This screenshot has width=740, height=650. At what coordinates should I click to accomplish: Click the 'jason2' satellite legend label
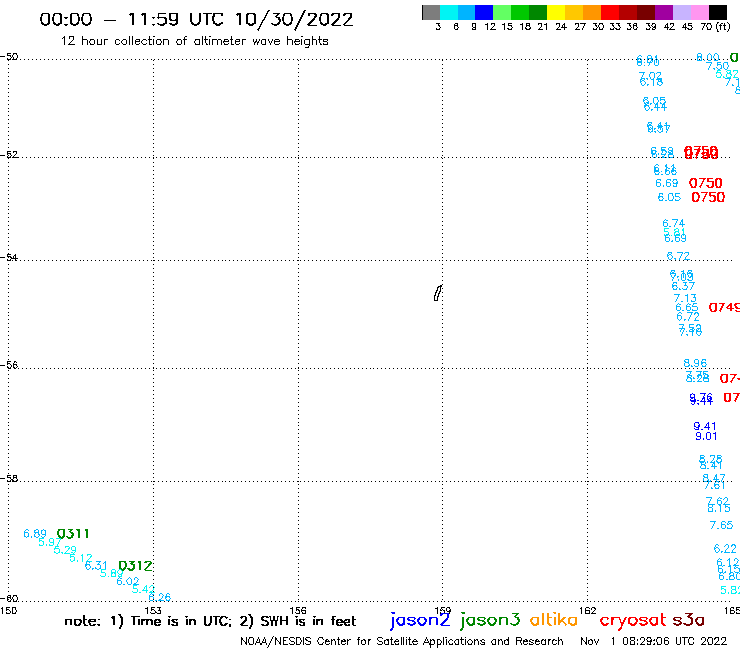(420, 620)
